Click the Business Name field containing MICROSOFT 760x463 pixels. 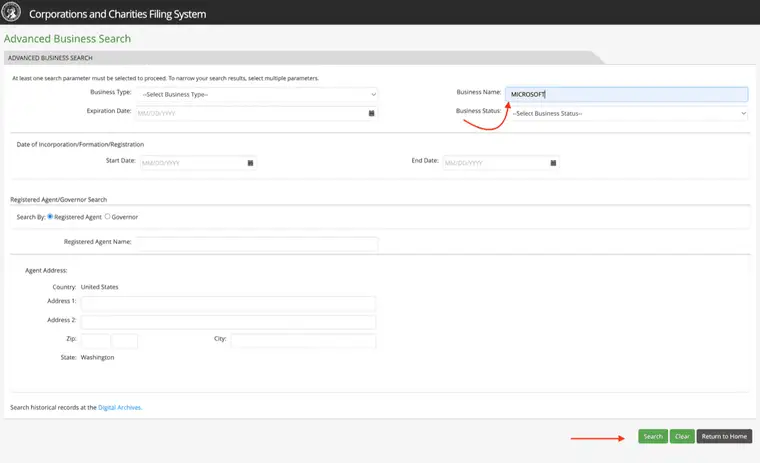[x=627, y=94]
